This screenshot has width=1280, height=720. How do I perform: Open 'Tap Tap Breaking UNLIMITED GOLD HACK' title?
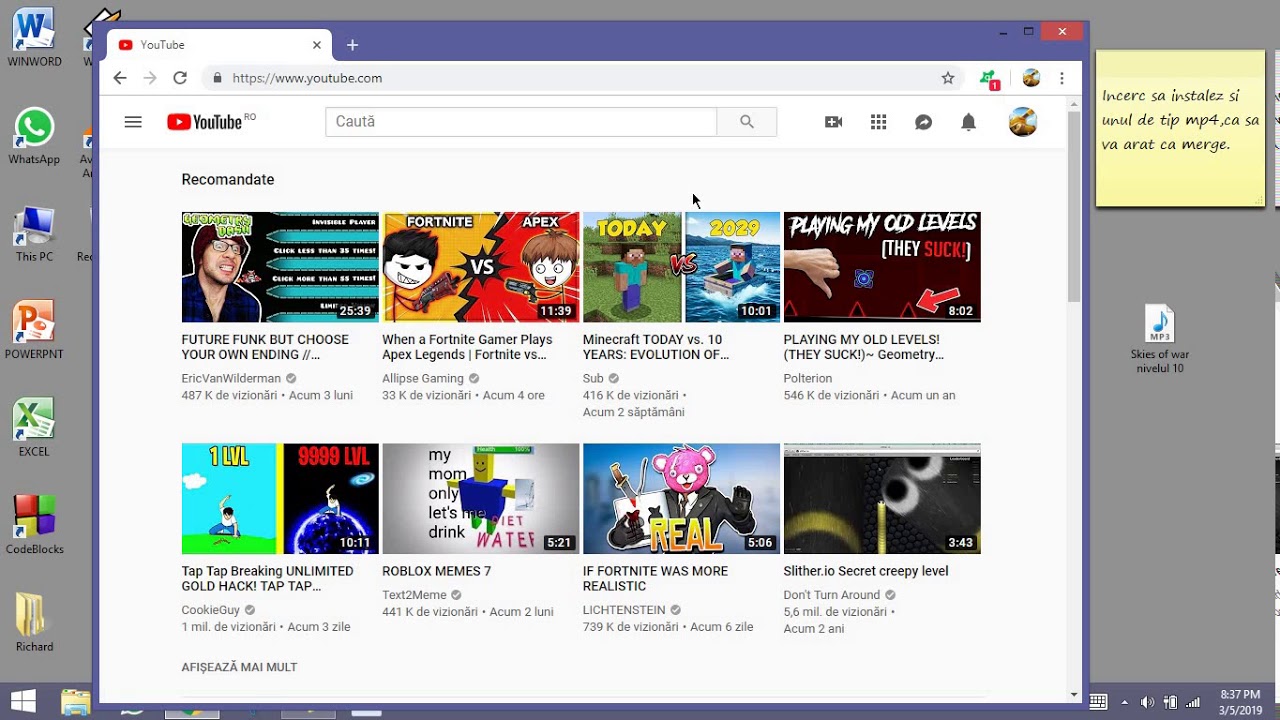tap(267, 579)
